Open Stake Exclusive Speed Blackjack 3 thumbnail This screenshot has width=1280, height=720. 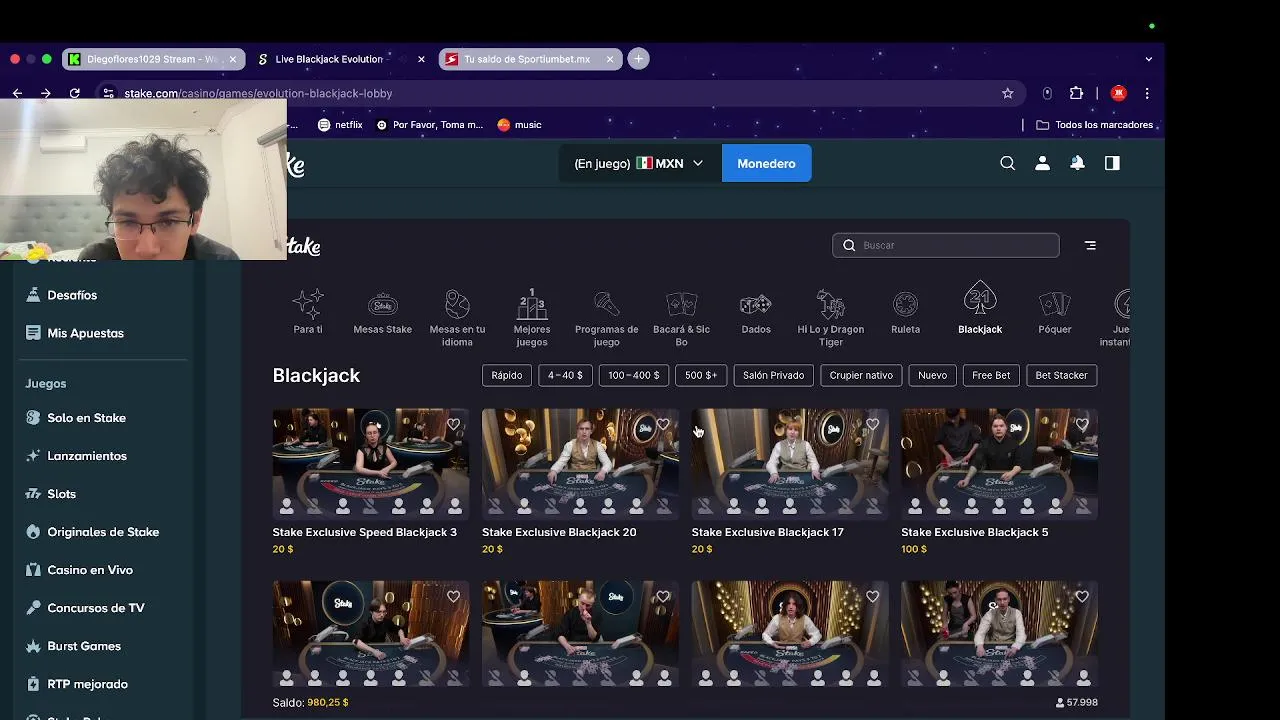pyautogui.click(x=370, y=464)
